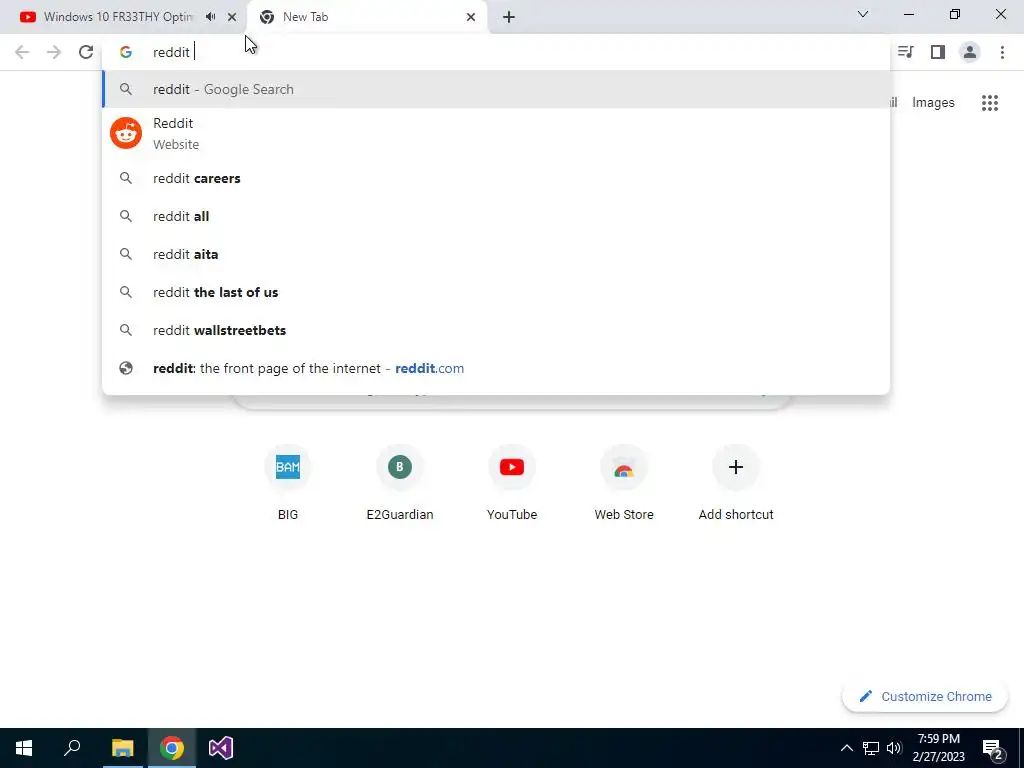The width and height of the screenshot is (1024, 768).
Task: Reload the page with the refresh icon
Action: (x=86, y=52)
